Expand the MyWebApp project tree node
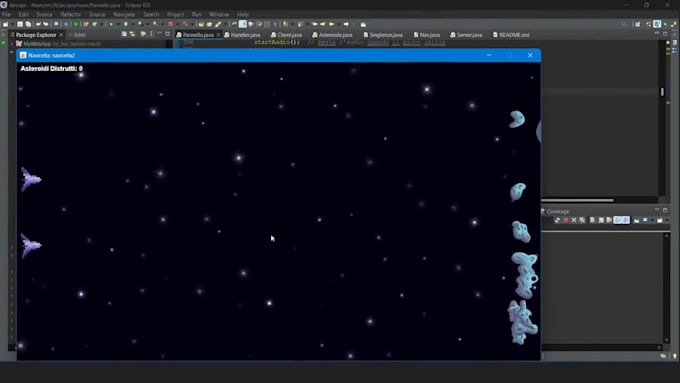The width and height of the screenshot is (680, 383). (x=12, y=44)
